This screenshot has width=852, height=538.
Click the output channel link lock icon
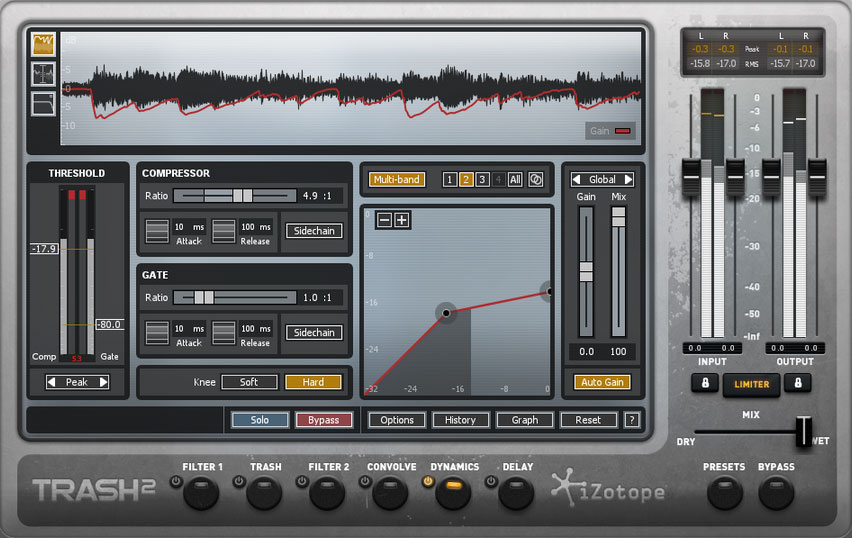[798, 383]
